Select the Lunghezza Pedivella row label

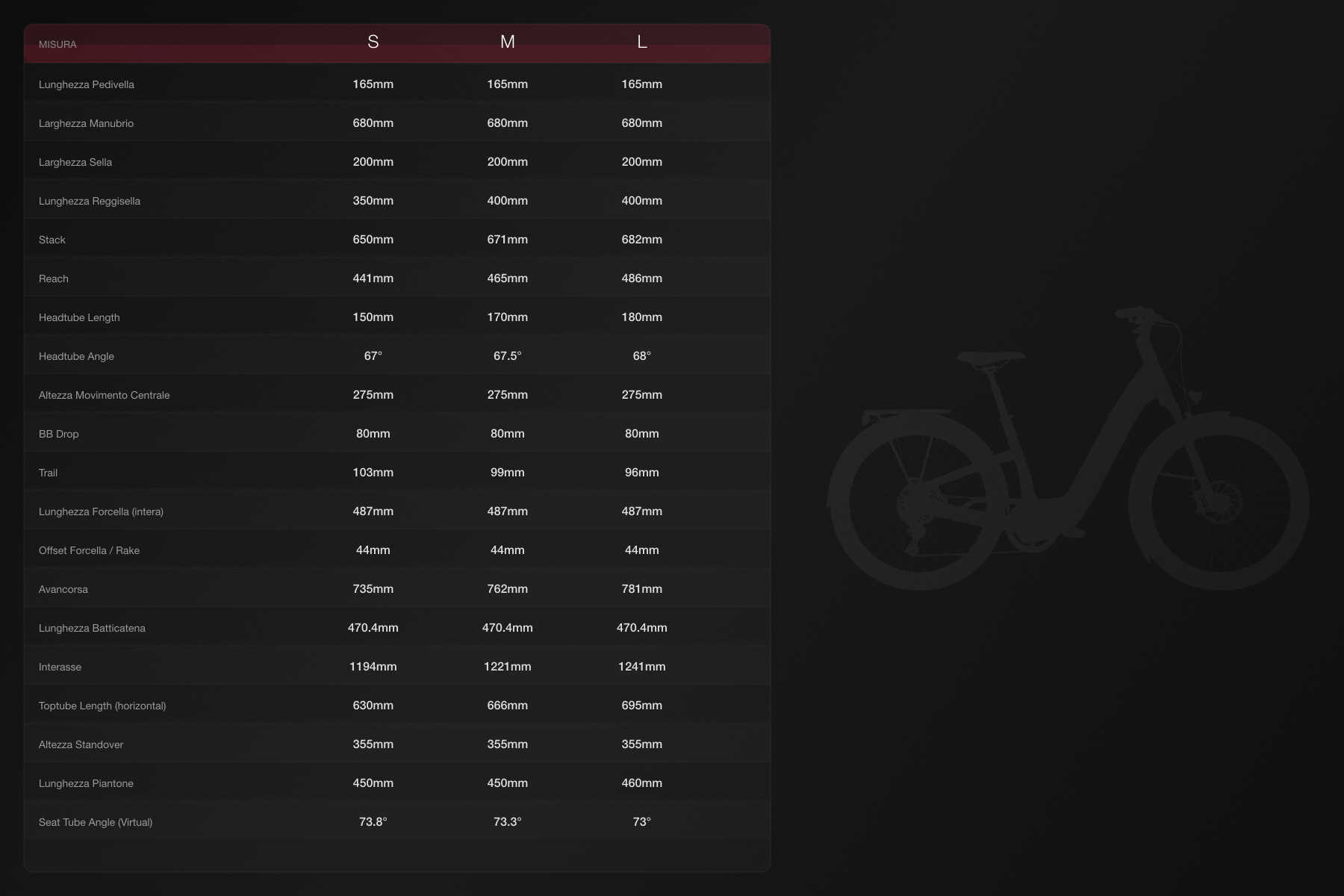click(87, 85)
